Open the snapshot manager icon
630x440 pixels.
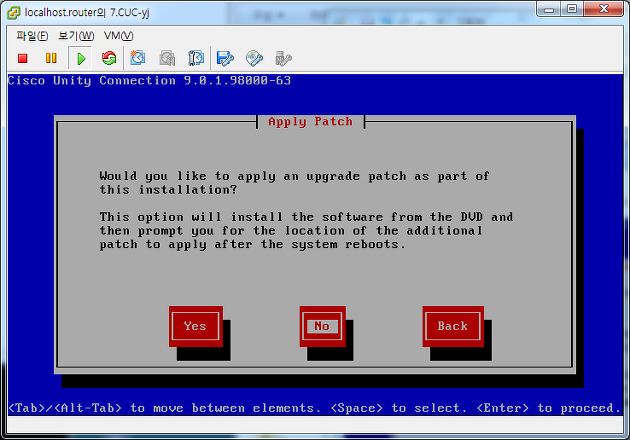[196, 58]
